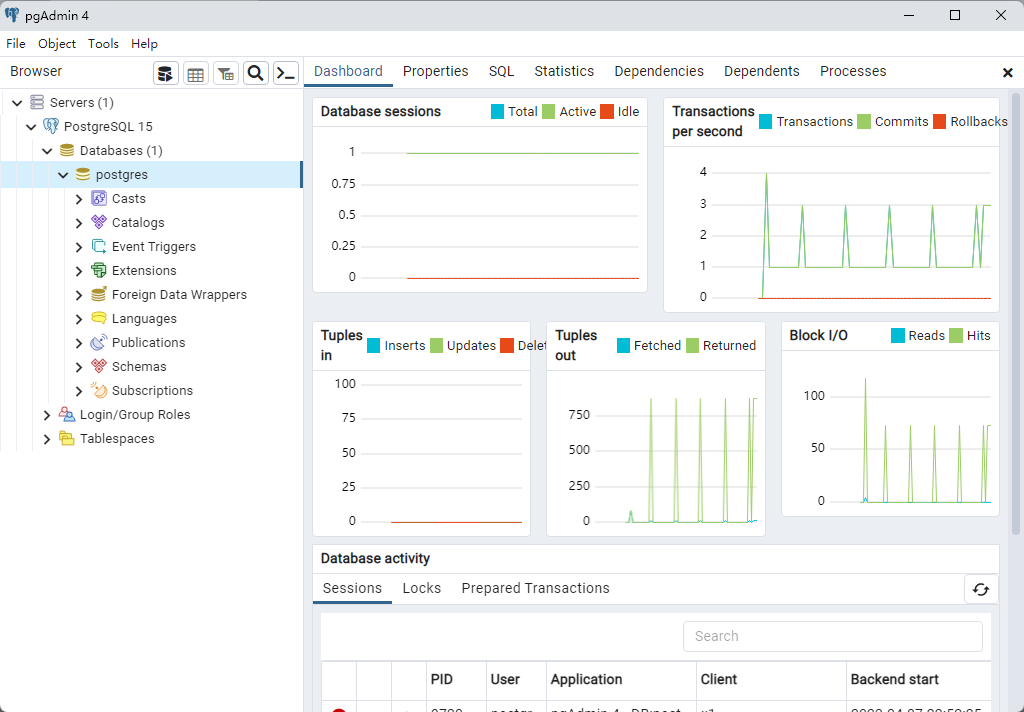Image resolution: width=1024 pixels, height=712 pixels.
Task: Click the Subscriptions node icon
Action: click(99, 391)
